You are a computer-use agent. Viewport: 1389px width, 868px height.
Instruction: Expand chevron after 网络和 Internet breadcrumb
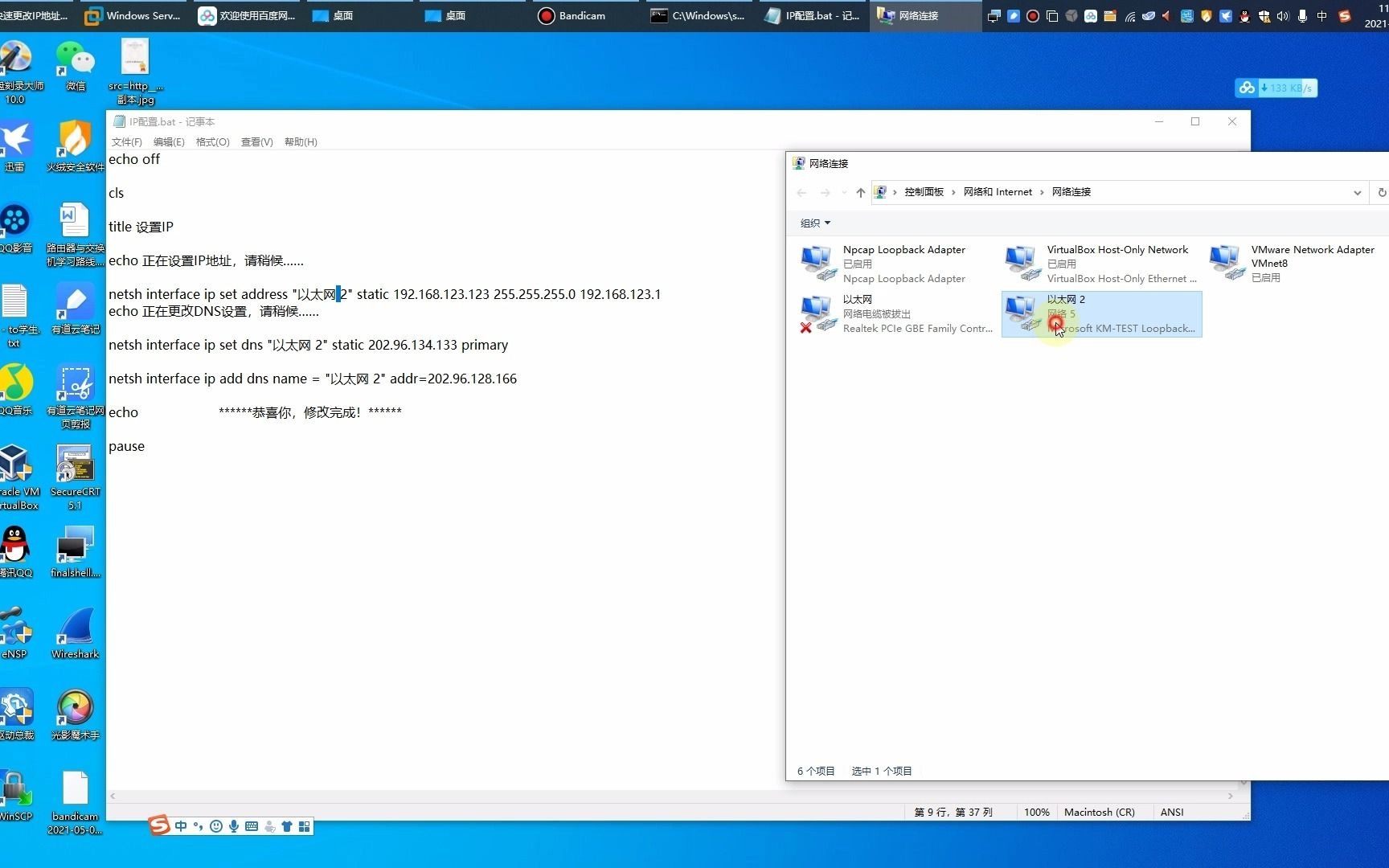[1042, 192]
